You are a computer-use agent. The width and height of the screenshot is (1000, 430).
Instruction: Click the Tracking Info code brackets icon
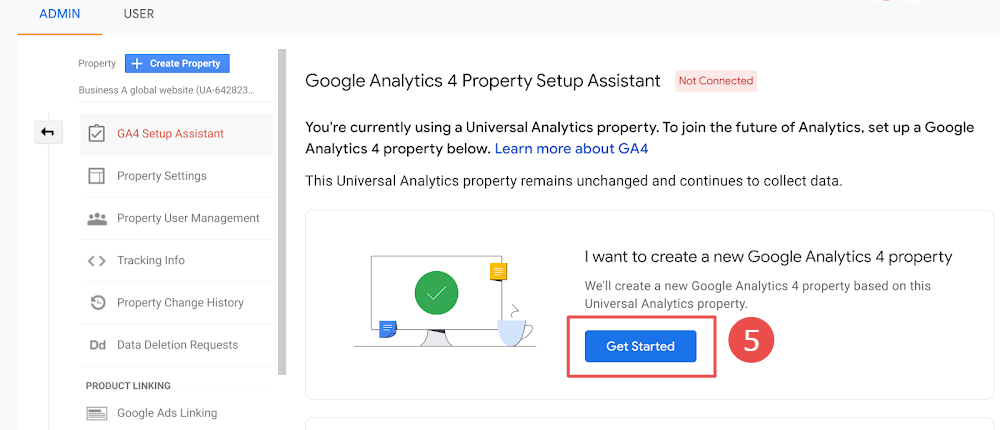(x=96, y=260)
